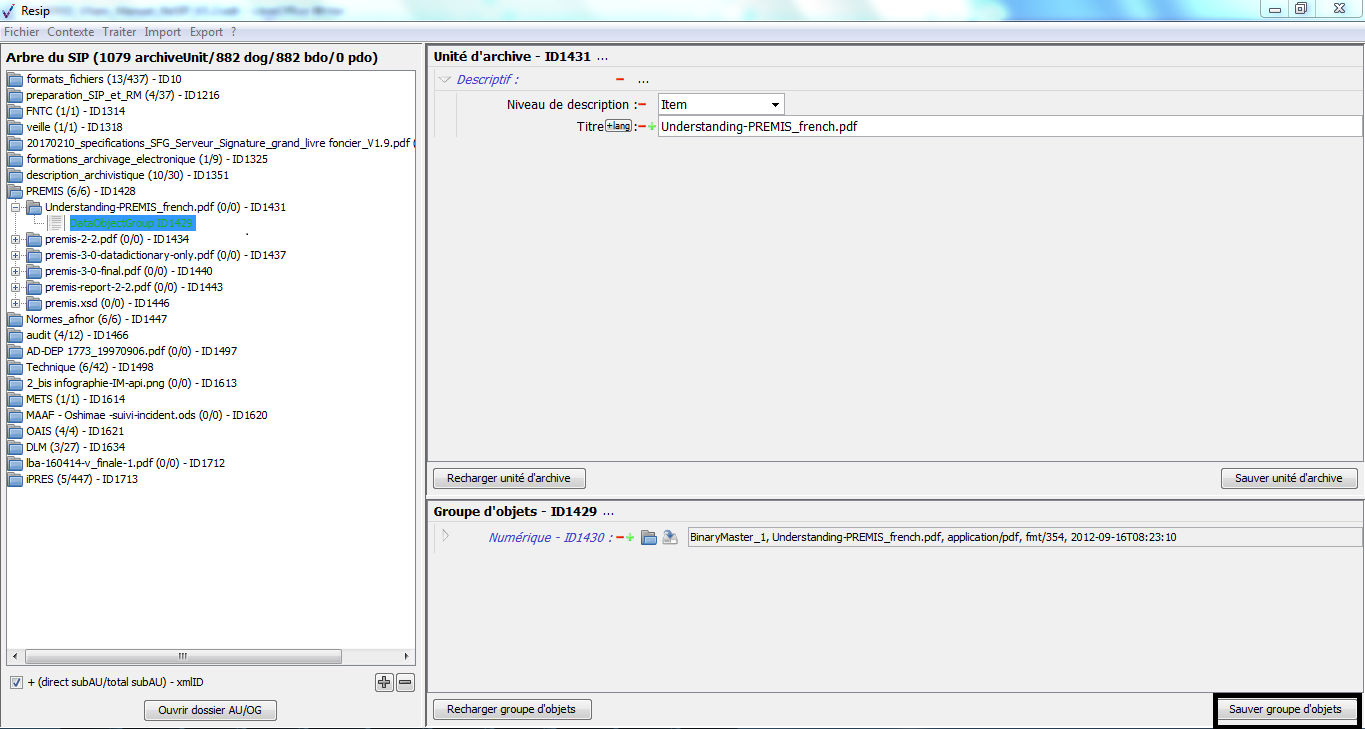This screenshot has width=1365, height=729.
Task: Expand the Numérique ID1430 row
Action: [x=446, y=537]
